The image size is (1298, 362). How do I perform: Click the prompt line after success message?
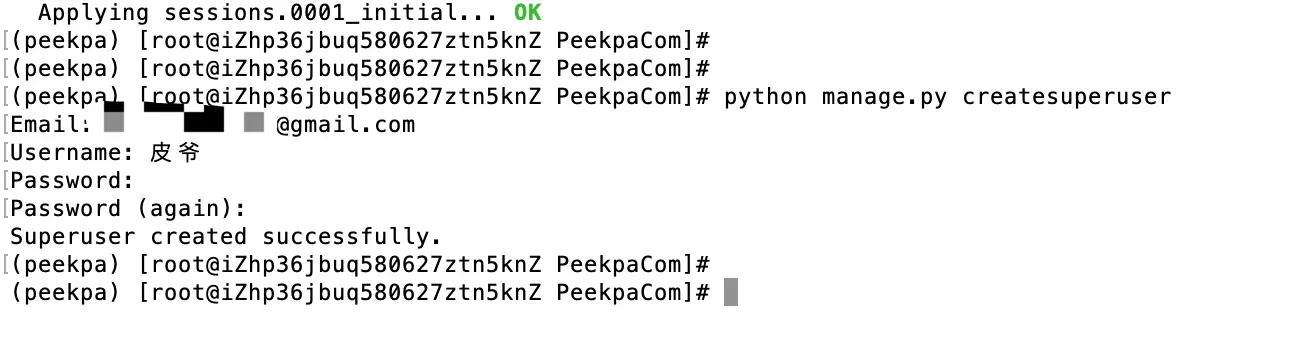pyautogui.click(x=360, y=265)
